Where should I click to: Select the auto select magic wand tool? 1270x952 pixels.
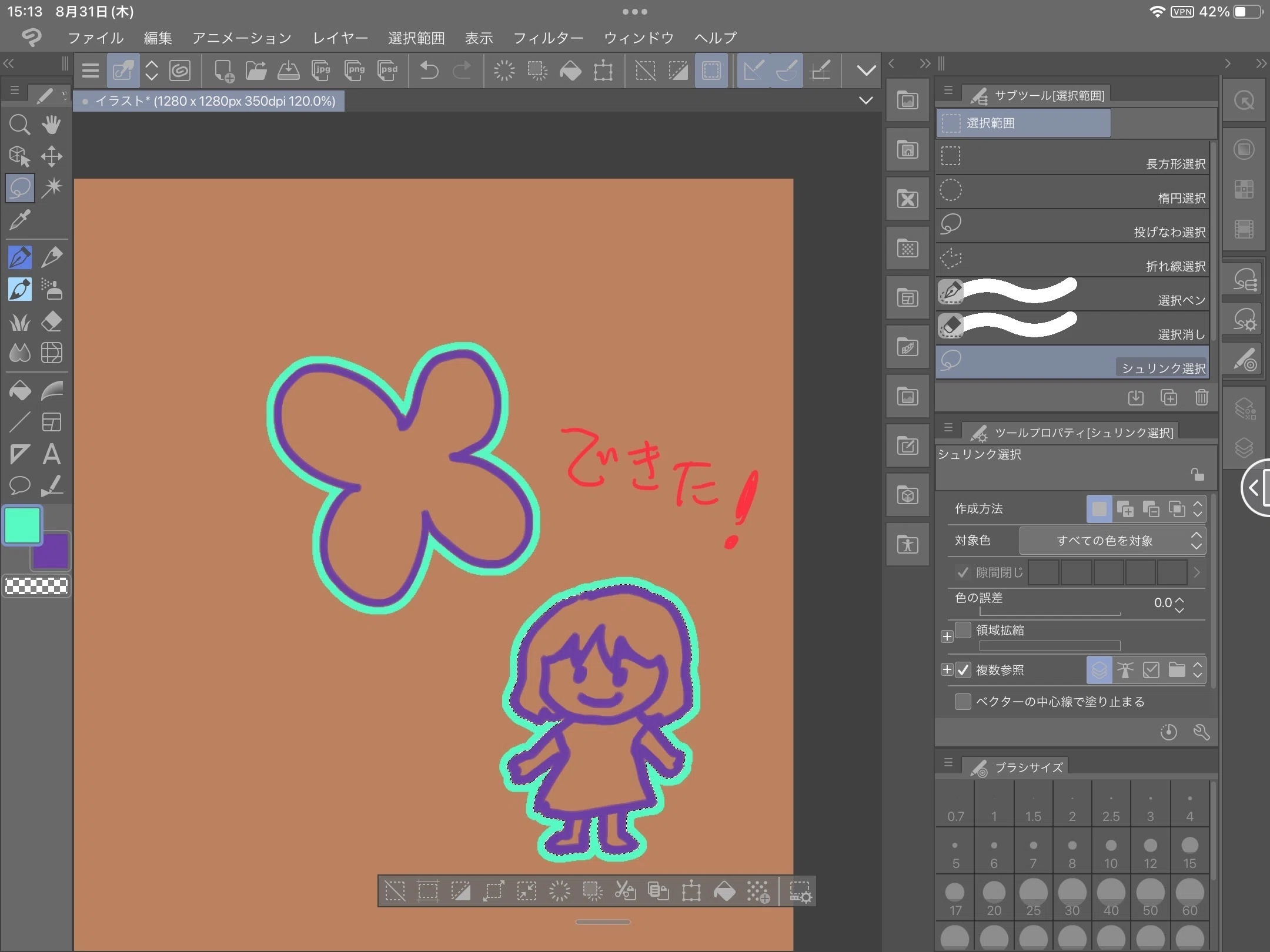pyautogui.click(x=52, y=188)
